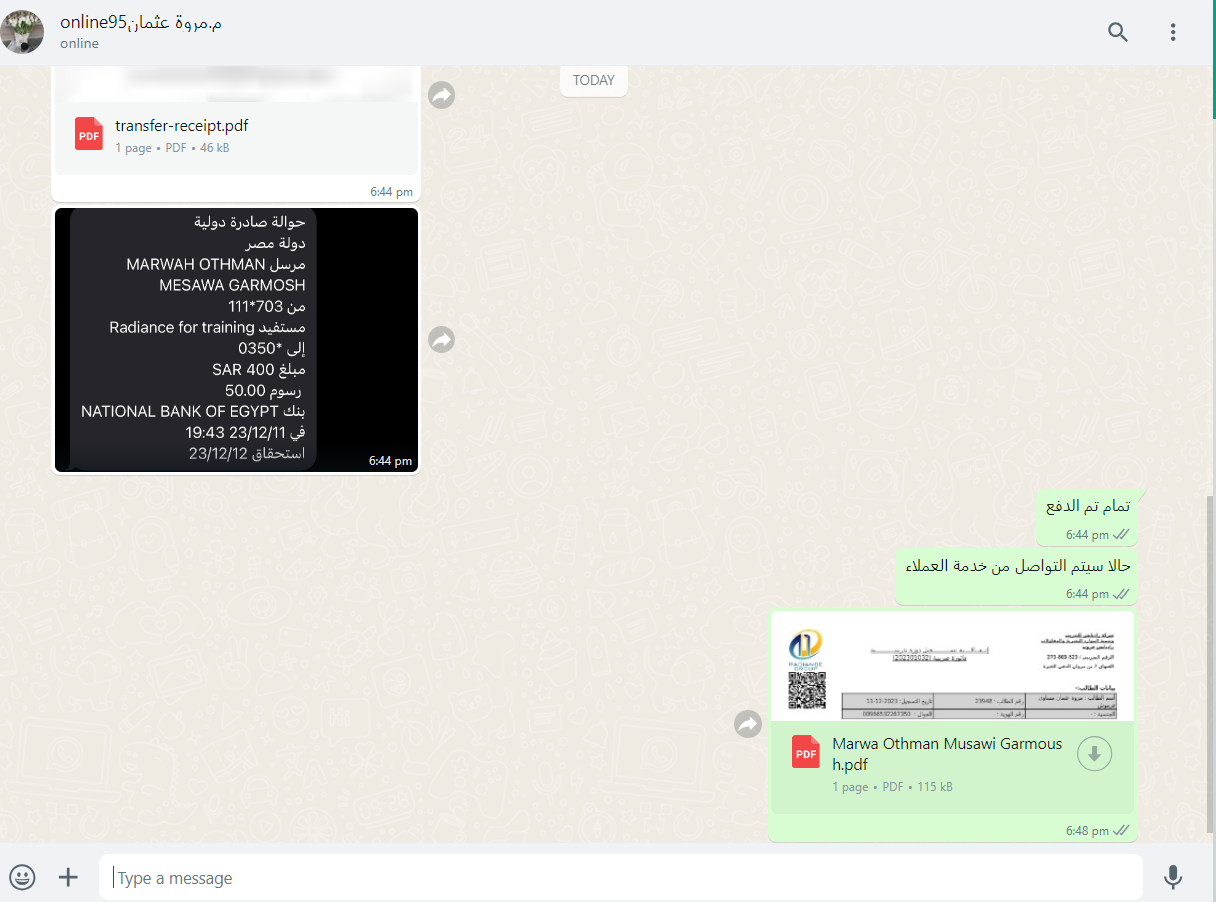Click the contact profile picture
The image size is (1216, 902).
[x=22, y=32]
